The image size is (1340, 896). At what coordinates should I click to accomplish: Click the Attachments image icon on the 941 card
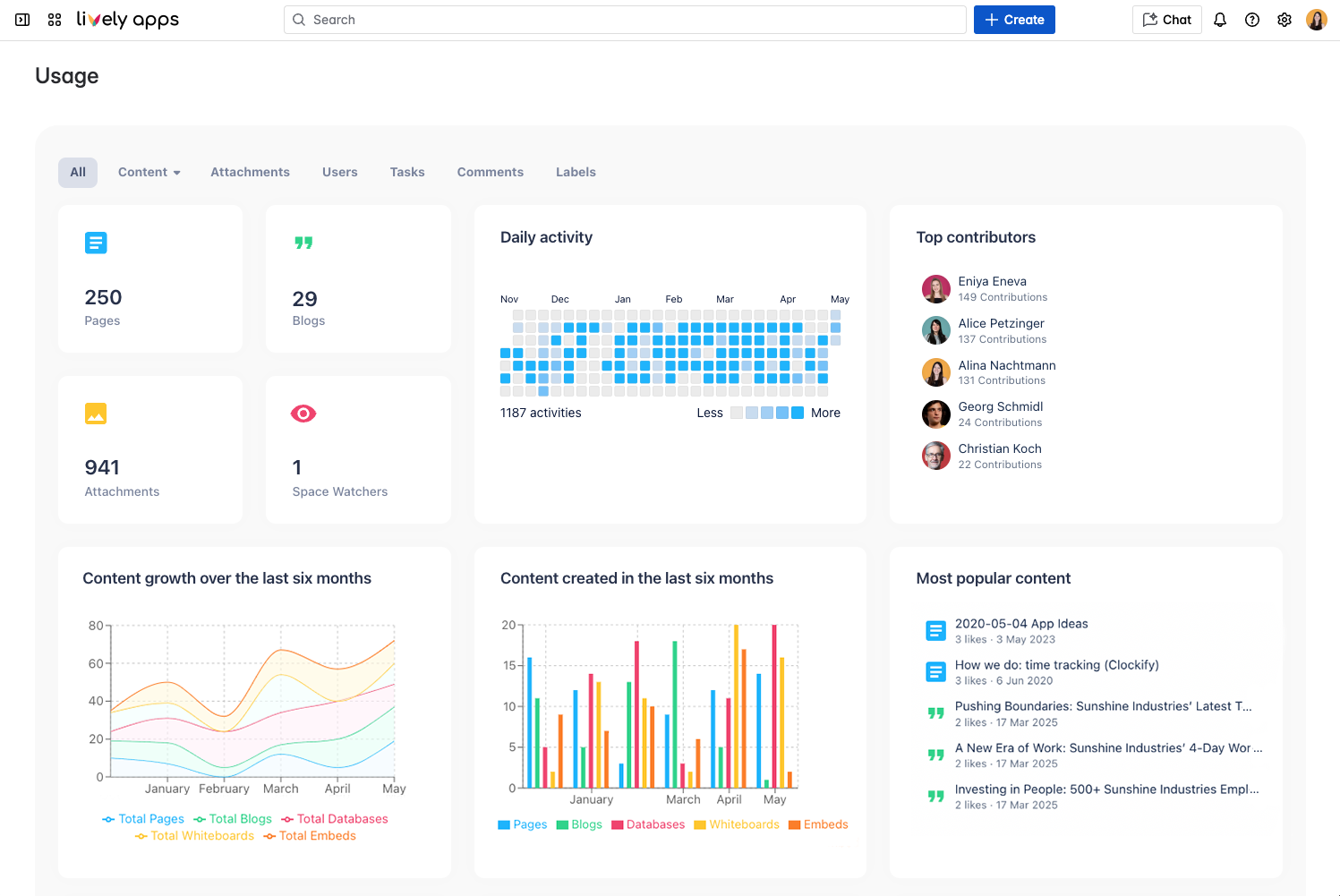tap(96, 414)
